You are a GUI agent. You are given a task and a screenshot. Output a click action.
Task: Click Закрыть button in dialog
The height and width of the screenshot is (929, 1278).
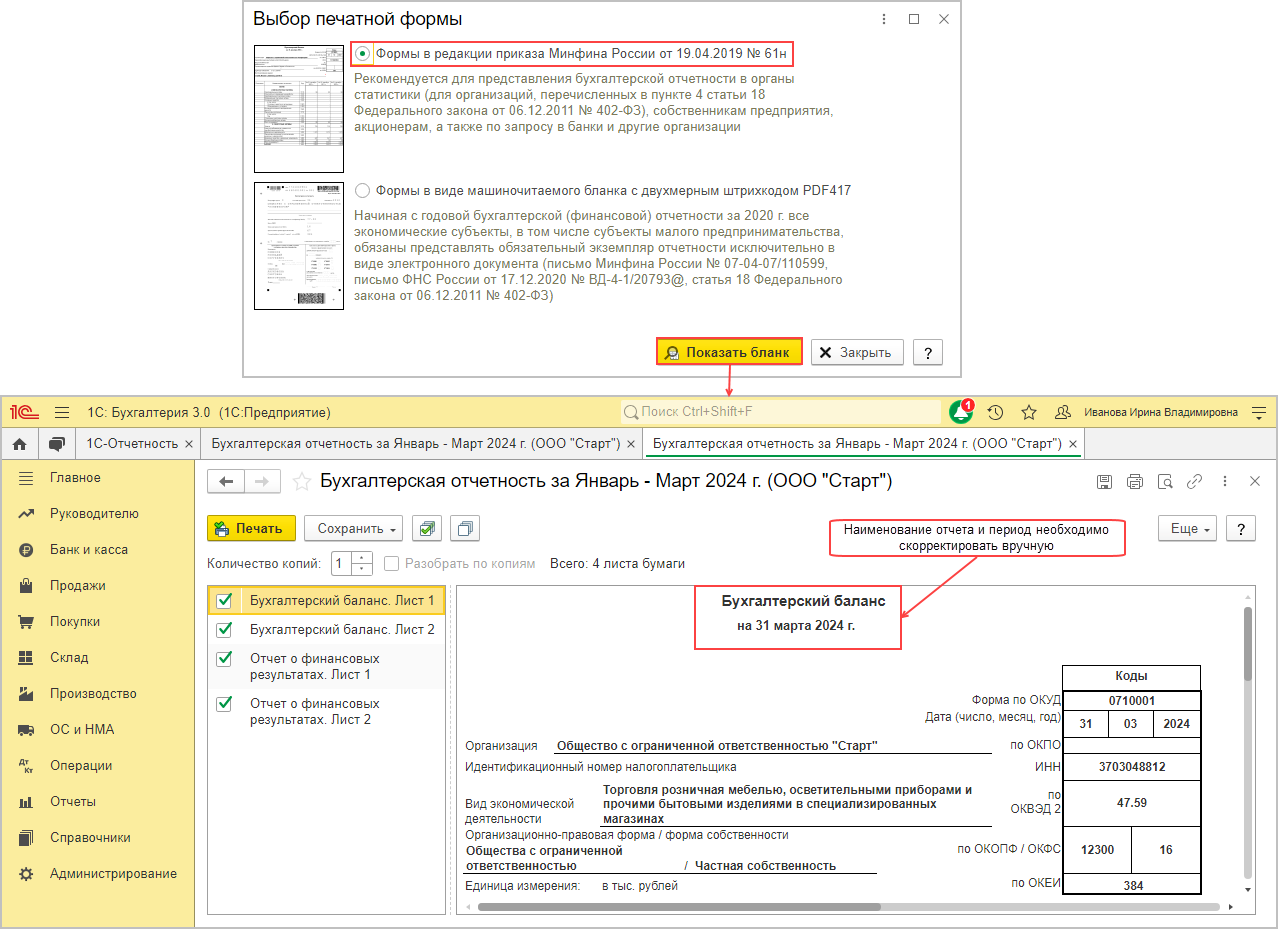tap(857, 352)
